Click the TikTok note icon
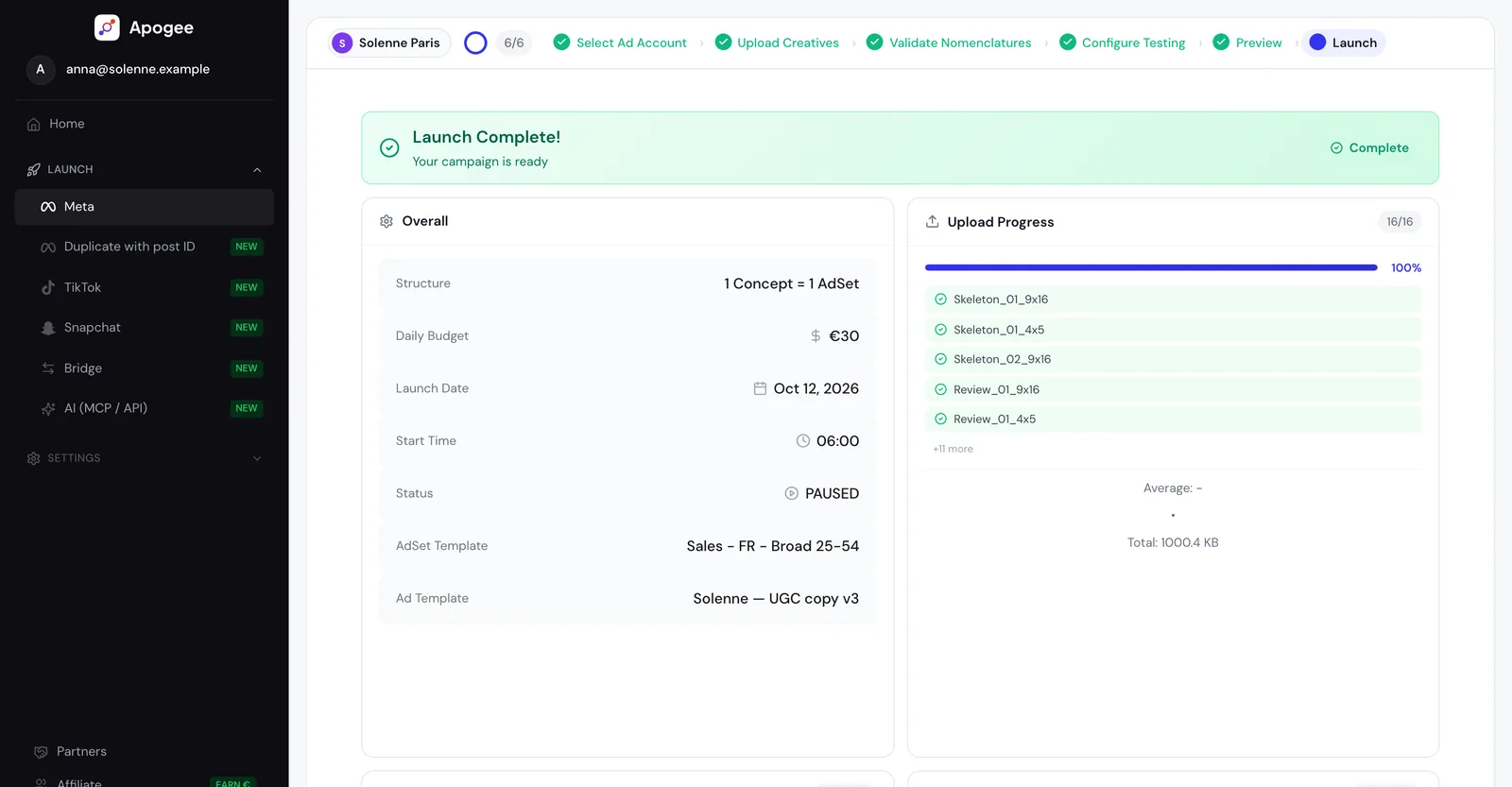Image resolution: width=1512 pixels, height=787 pixels. pyautogui.click(x=48, y=287)
